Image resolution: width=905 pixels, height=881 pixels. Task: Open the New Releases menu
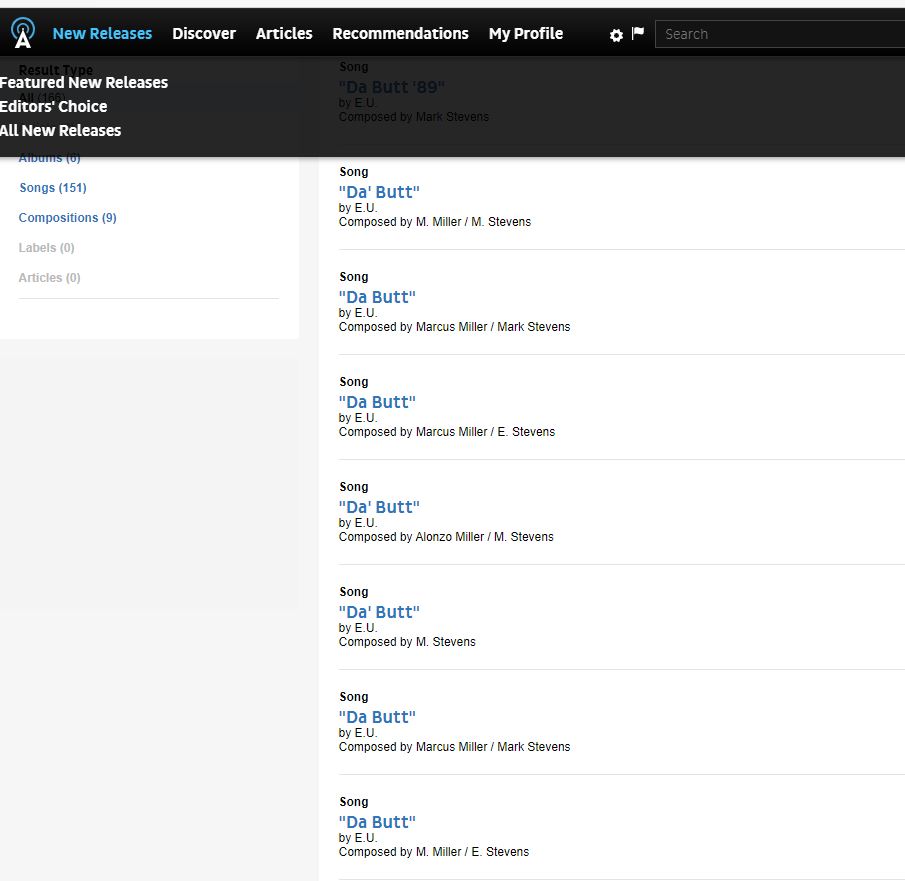[102, 33]
